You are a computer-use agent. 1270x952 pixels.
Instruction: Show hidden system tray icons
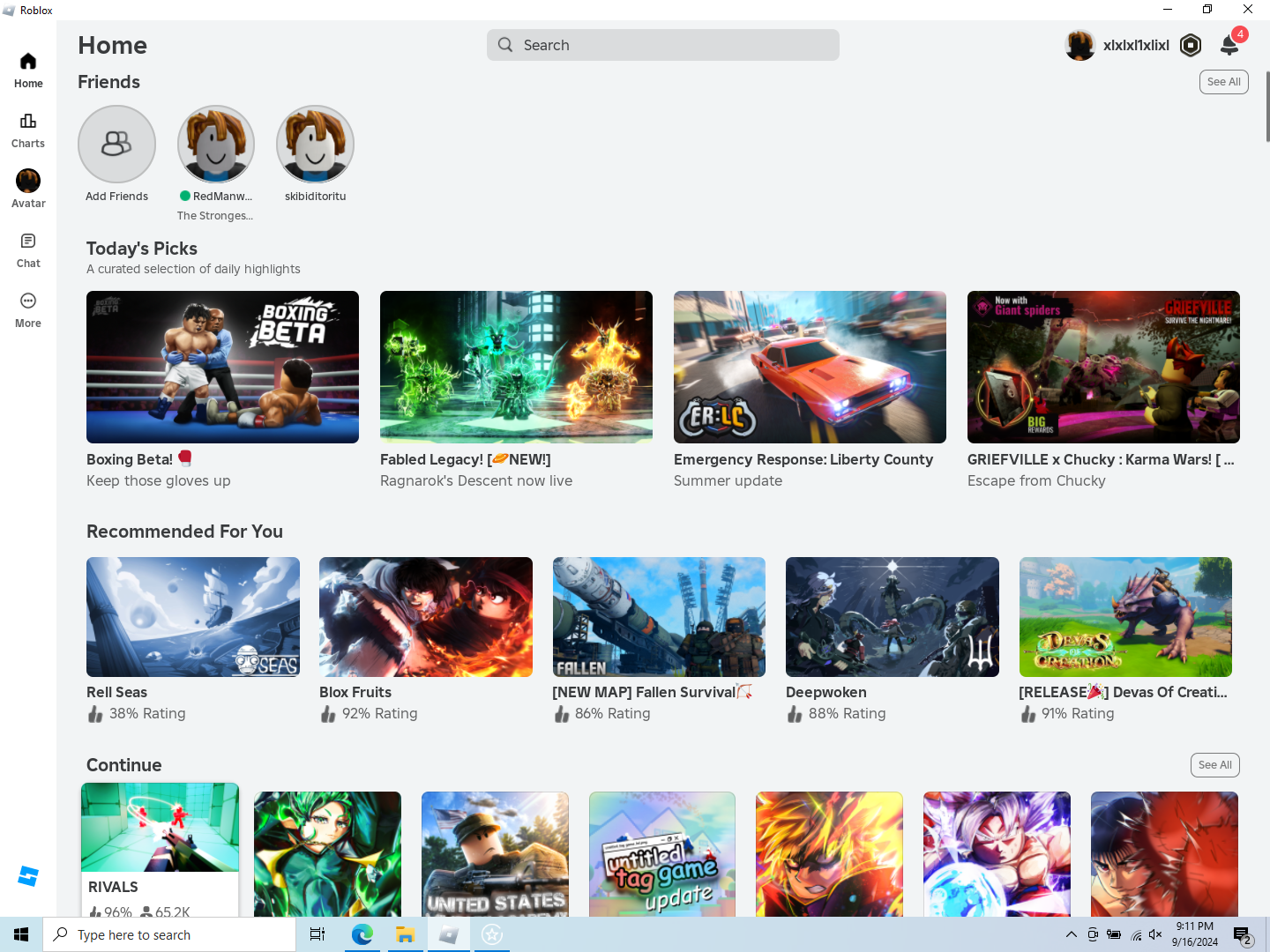[1071, 934]
